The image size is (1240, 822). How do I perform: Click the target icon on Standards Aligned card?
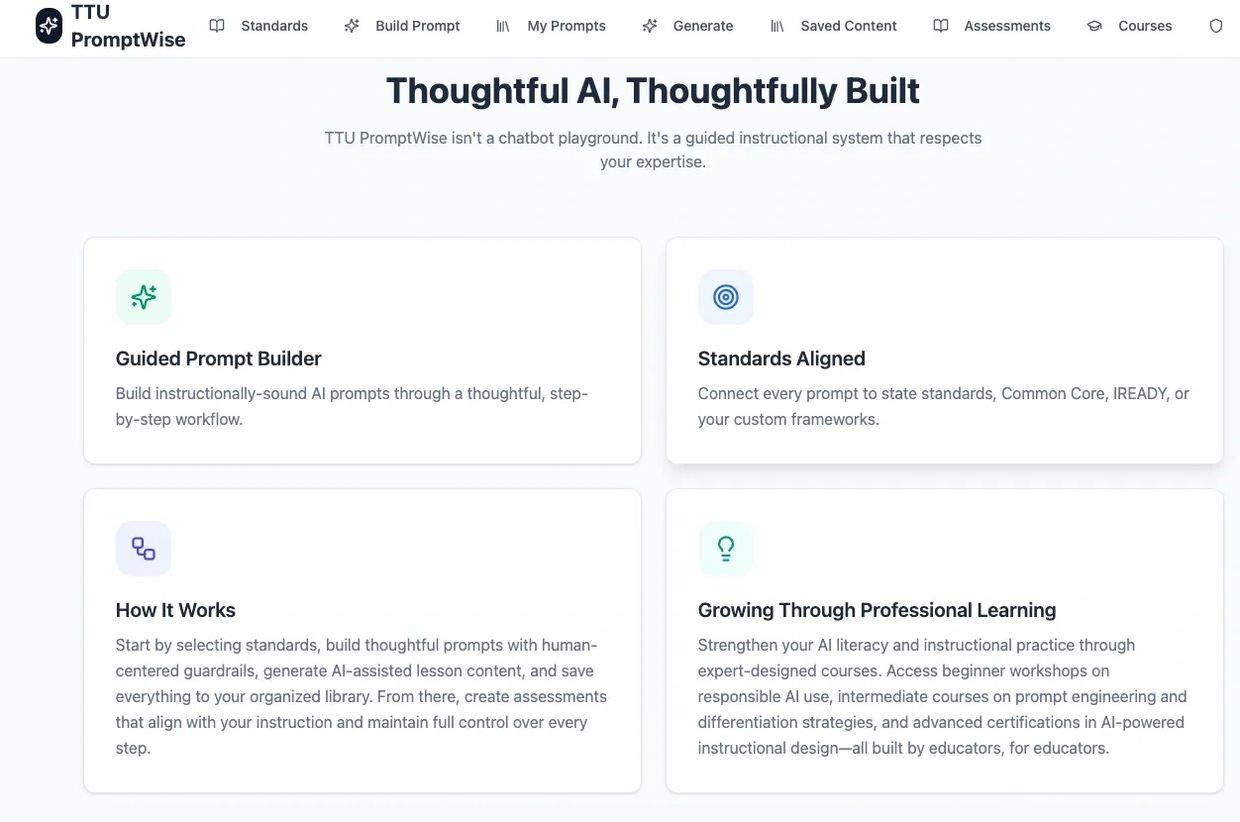tap(725, 297)
